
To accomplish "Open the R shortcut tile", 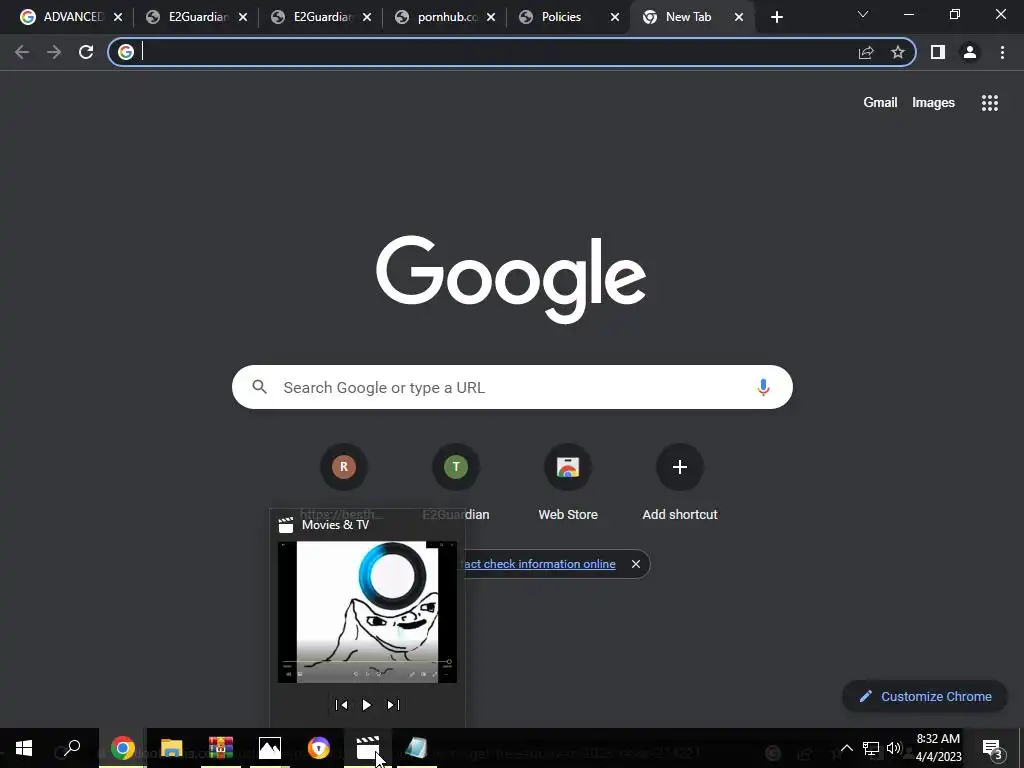I will coord(344,467).
